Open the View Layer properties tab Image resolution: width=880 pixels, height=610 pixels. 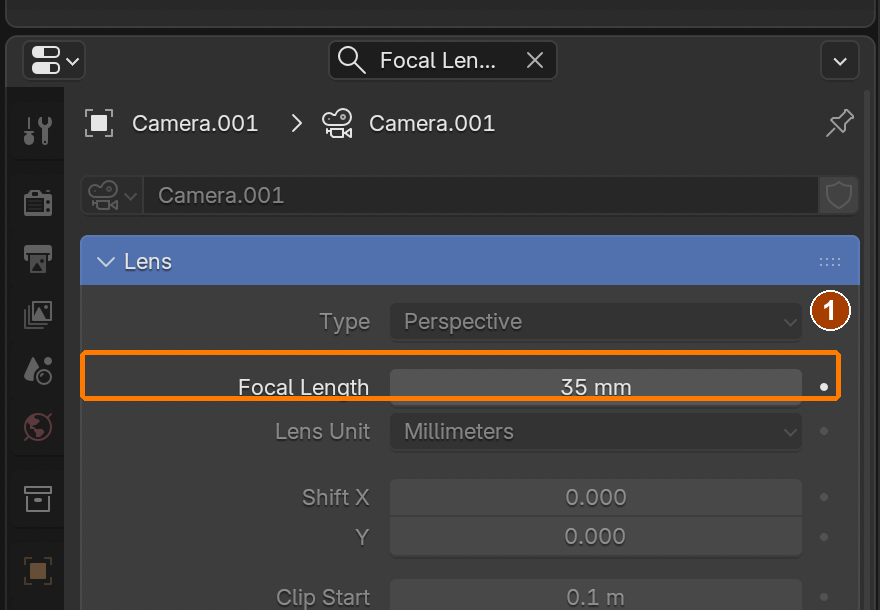click(x=38, y=314)
